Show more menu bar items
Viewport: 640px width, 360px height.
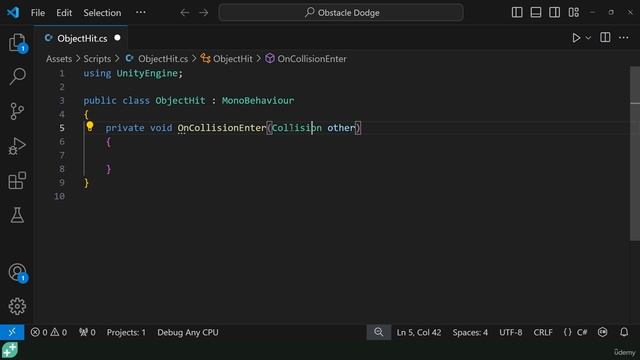tap(141, 12)
